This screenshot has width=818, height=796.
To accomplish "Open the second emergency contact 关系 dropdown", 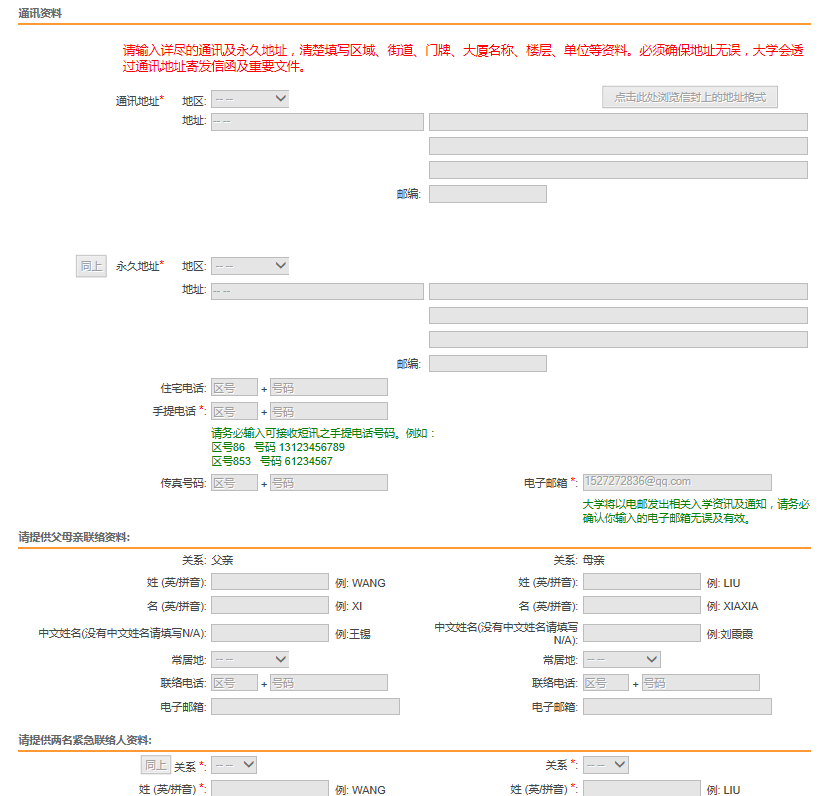I will tap(605, 763).
